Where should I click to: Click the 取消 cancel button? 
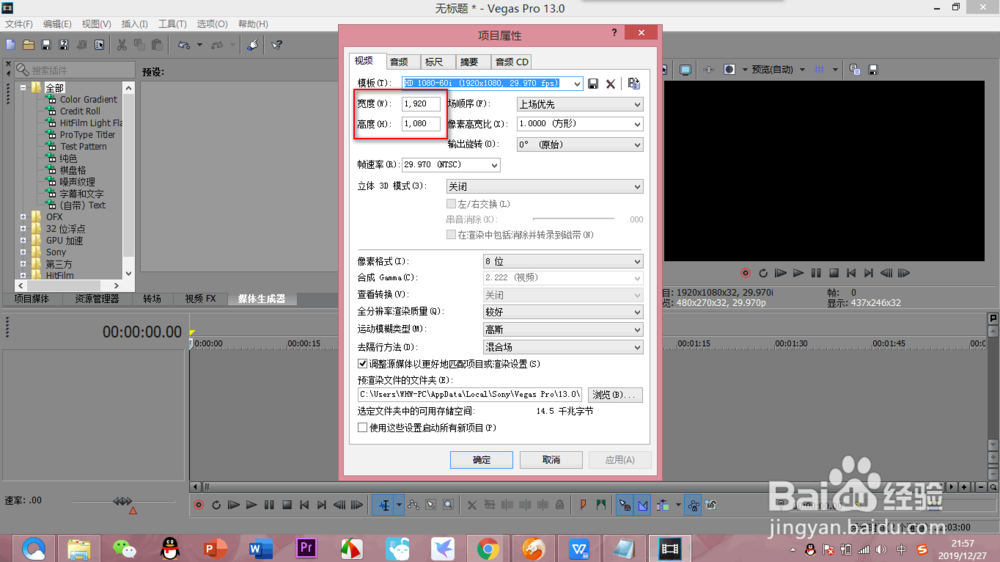coord(551,460)
